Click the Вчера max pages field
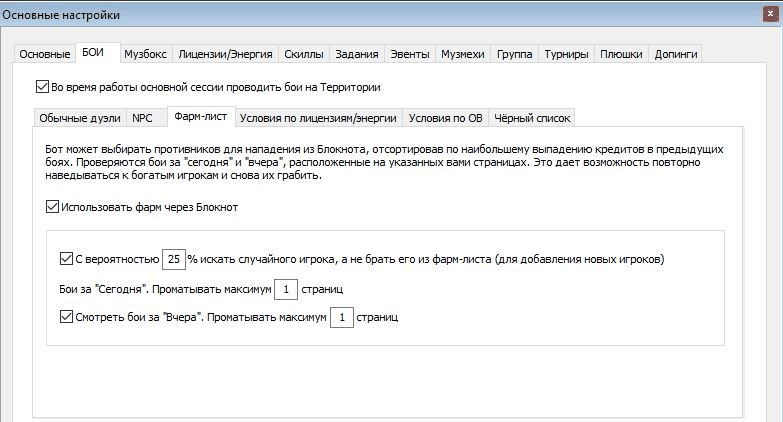The width and height of the screenshot is (783, 422). click(342, 317)
